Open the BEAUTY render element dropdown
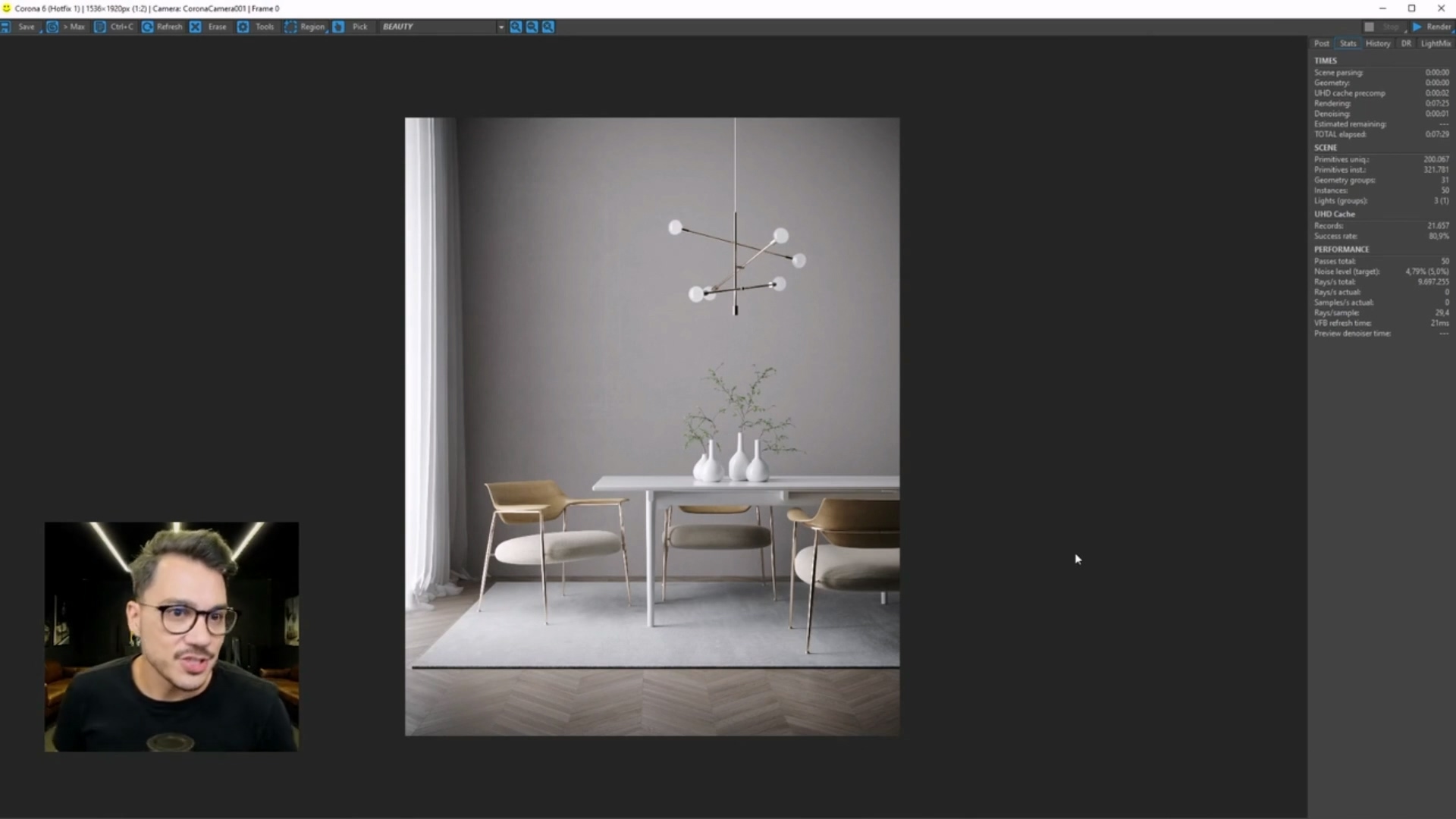 click(500, 27)
